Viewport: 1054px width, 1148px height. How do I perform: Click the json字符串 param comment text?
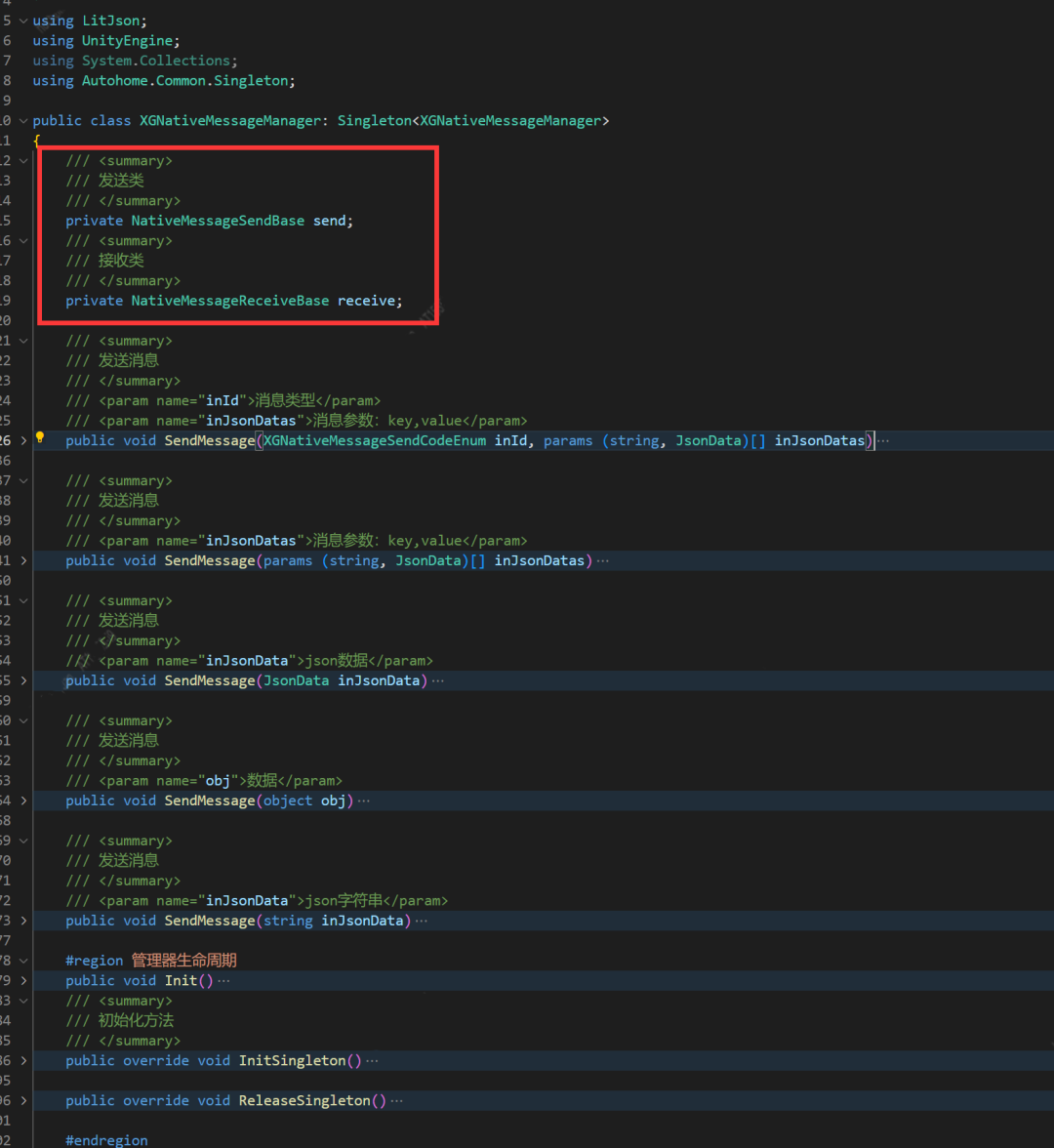point(344,900)
